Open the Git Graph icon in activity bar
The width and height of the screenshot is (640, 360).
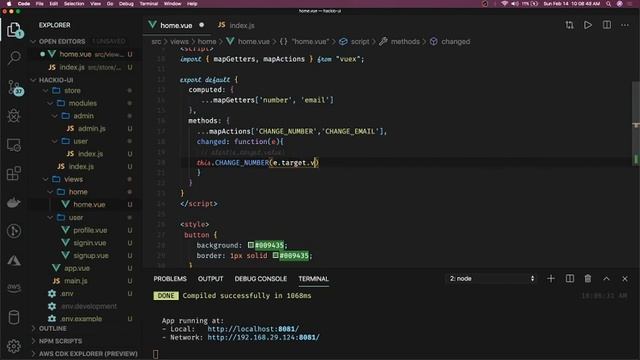pyautogui.click(x=14, y=231)
